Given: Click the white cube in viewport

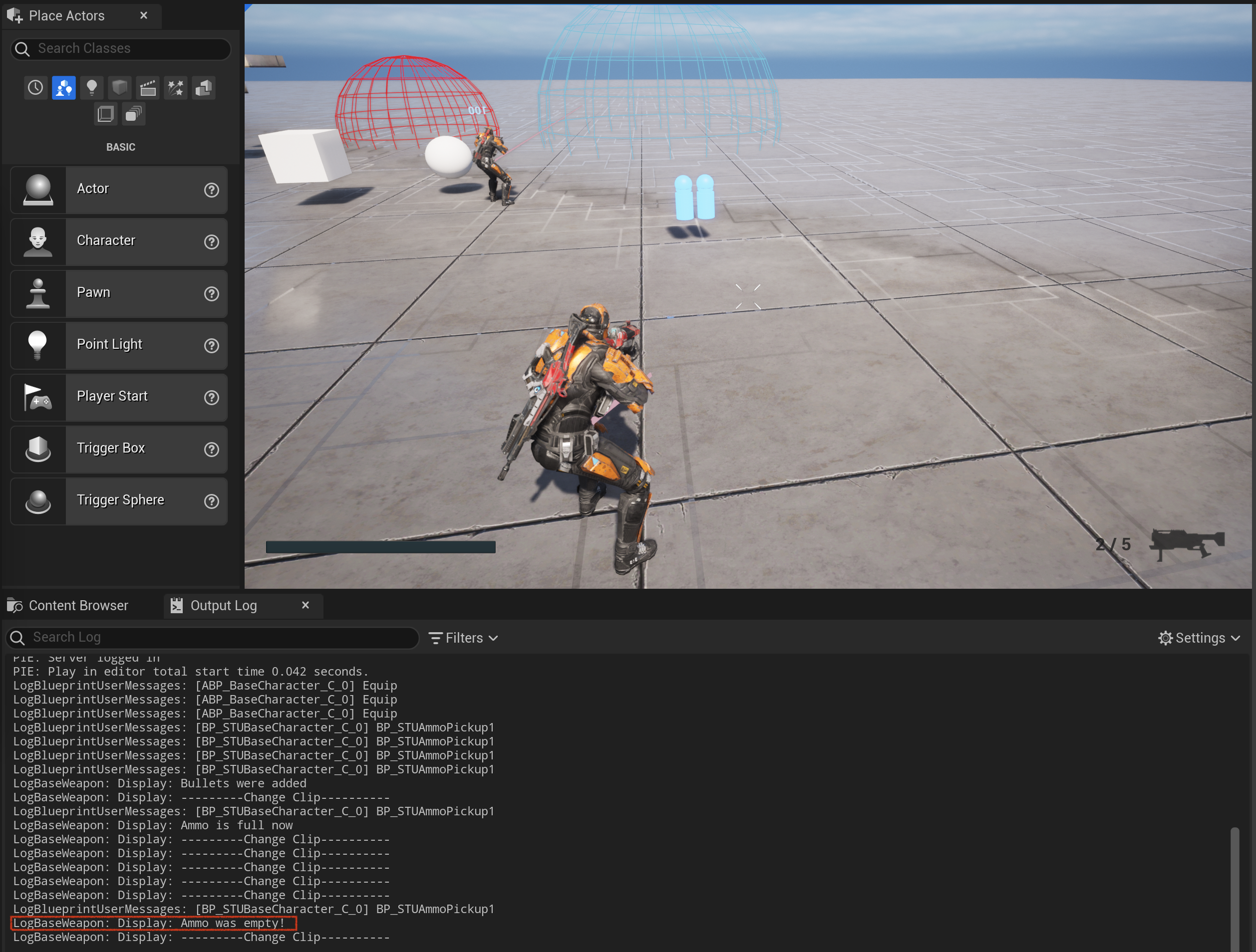Looking at the screenshot, I should click(305, 156).
